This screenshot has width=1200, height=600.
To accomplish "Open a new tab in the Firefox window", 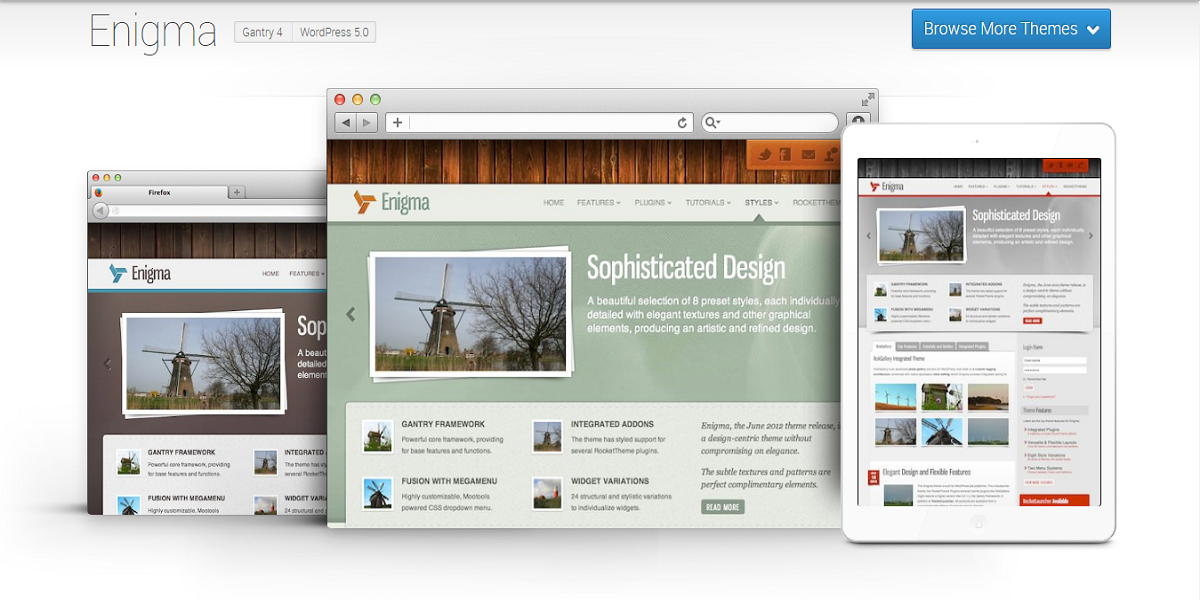I will coord(237,192).
